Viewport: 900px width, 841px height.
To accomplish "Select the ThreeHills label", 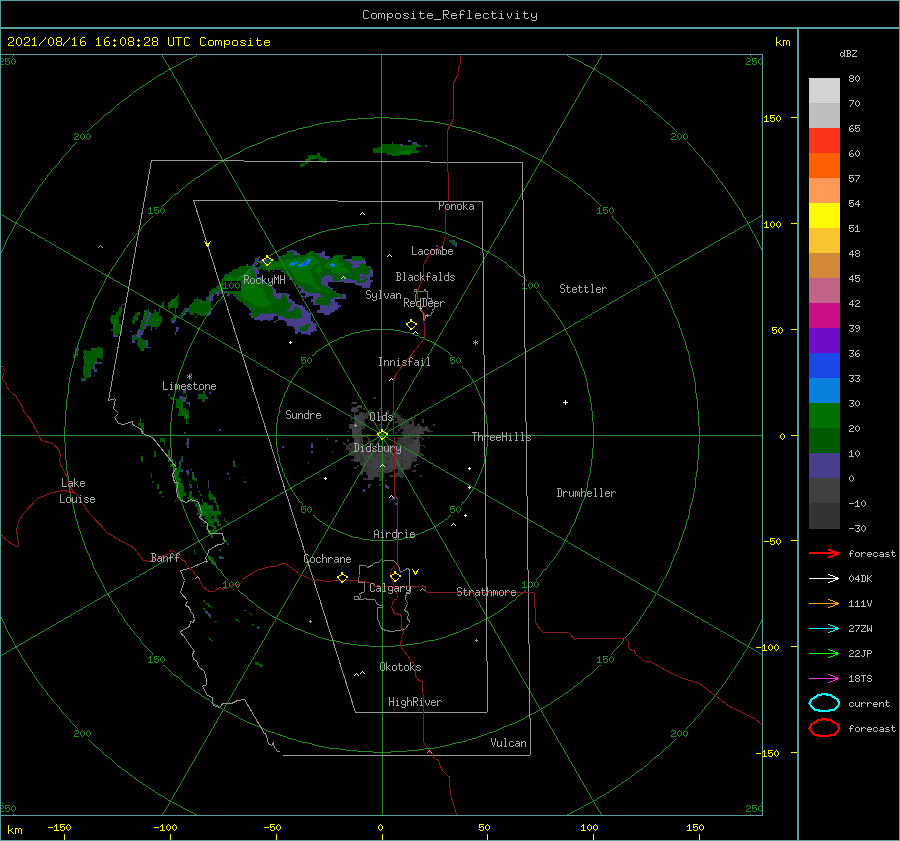I will click(501, 437).
